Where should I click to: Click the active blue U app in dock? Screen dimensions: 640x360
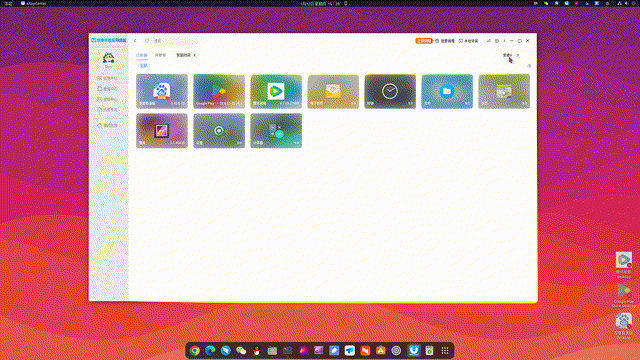point(414,351)
